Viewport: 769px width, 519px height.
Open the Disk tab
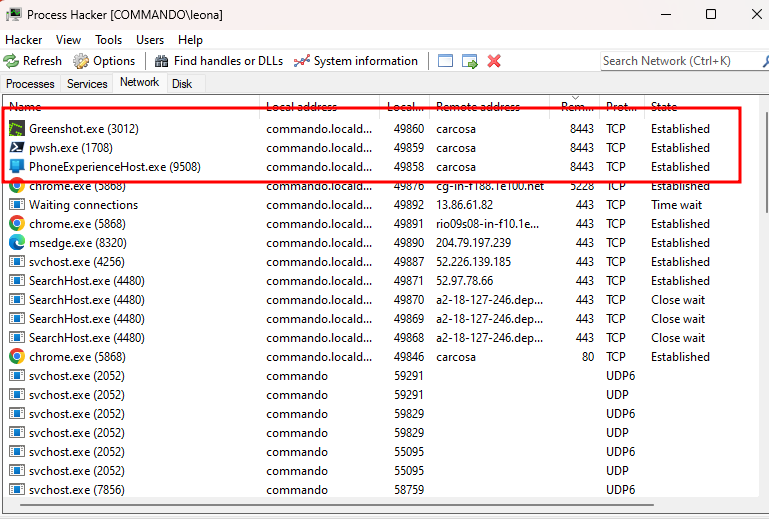pos(182,84)
